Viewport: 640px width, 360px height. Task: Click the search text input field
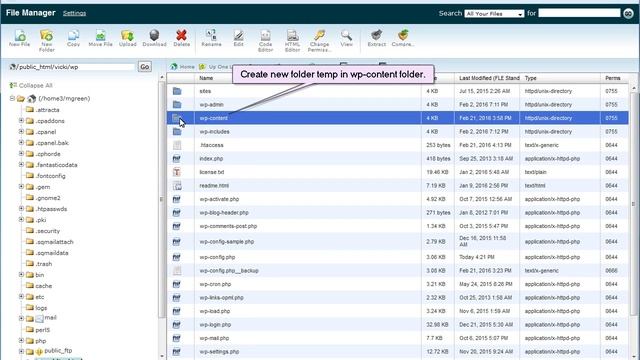coord(579,13)
